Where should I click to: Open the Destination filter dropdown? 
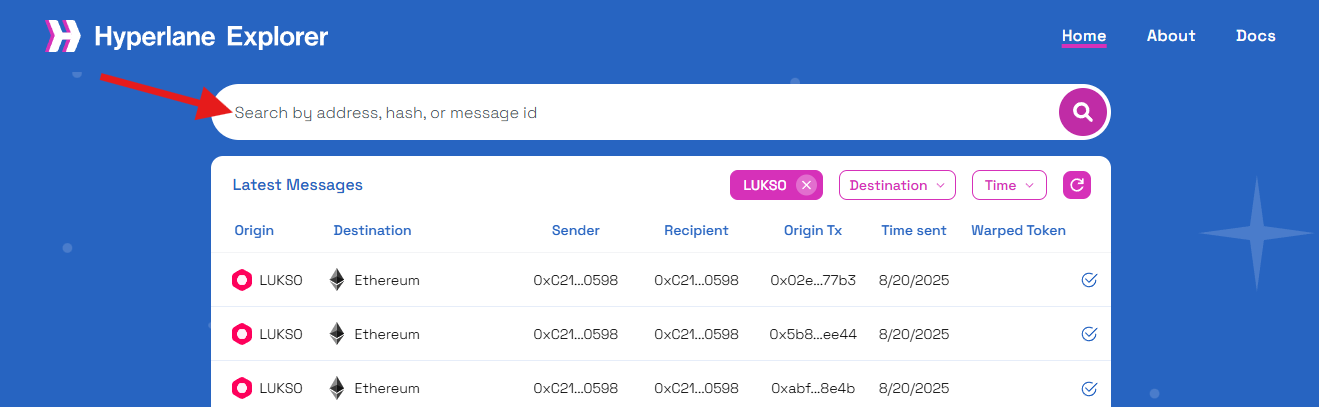897,185
